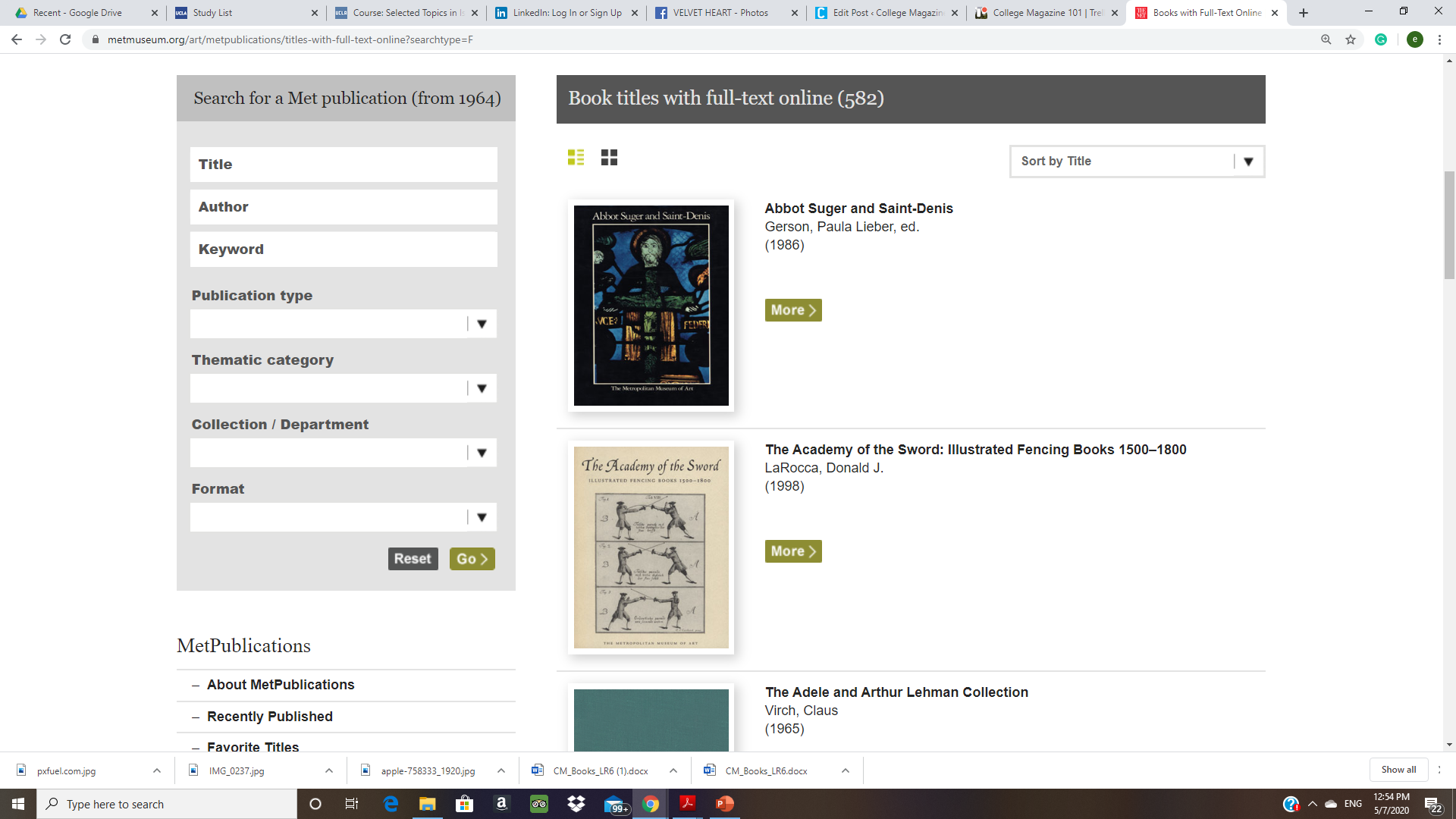The image size is (1456, 819).
Task: Switch to list view layout icon
Action: pos(576,158)
